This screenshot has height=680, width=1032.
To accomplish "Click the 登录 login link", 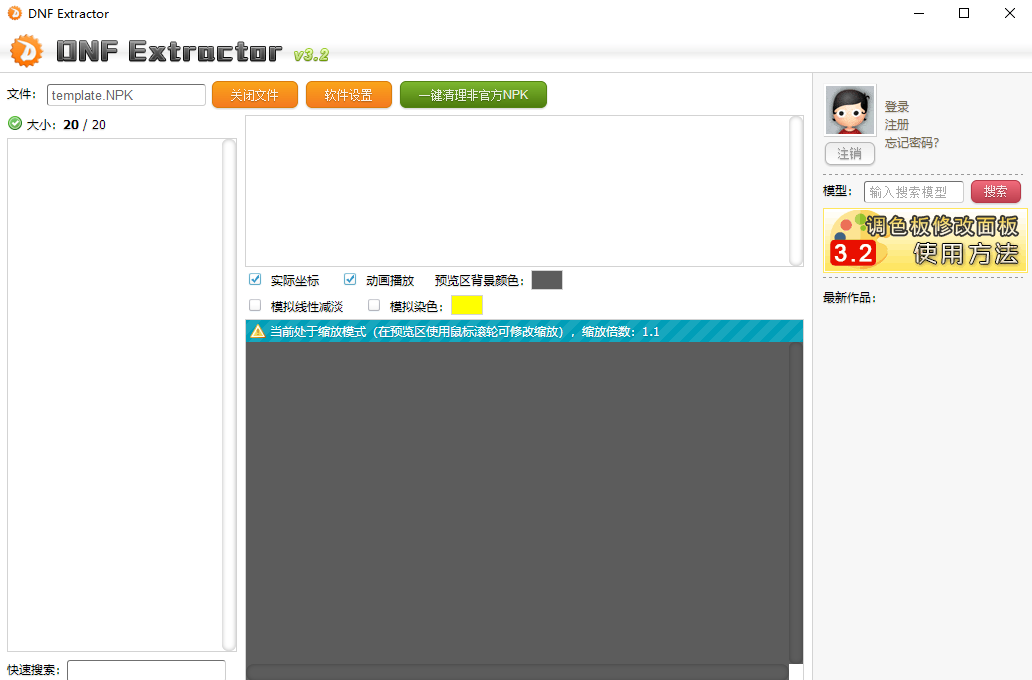I will tap(897, 107).
